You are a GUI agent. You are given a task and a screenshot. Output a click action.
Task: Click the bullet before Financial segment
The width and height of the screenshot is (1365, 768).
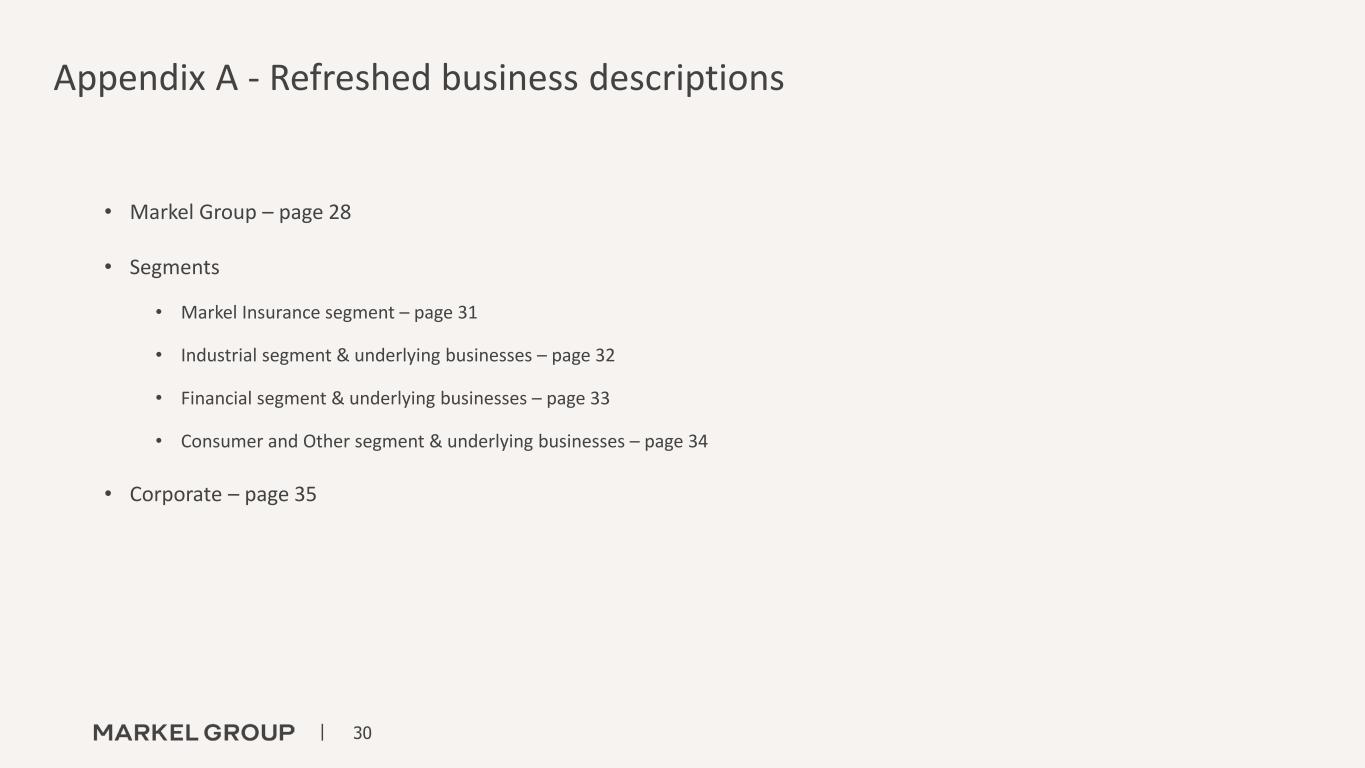coord(159,398)
